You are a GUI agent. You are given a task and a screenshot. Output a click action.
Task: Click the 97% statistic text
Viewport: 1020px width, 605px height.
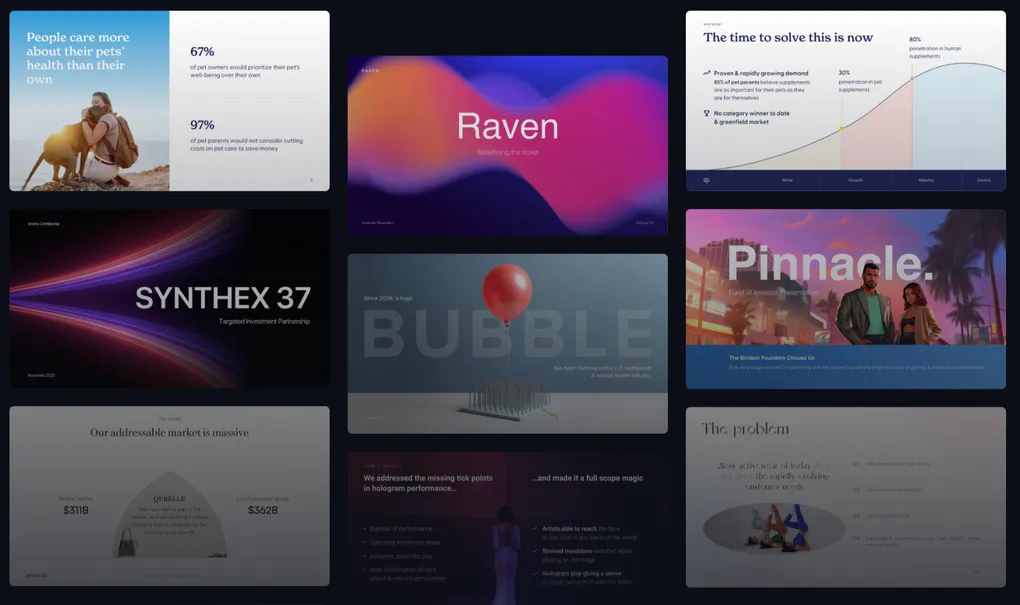coord(202,125)
